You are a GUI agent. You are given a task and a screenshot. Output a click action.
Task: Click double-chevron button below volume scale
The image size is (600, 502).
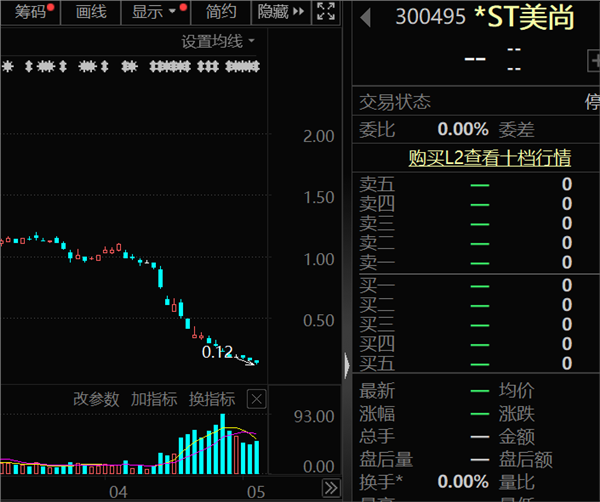tap(331, 488)
